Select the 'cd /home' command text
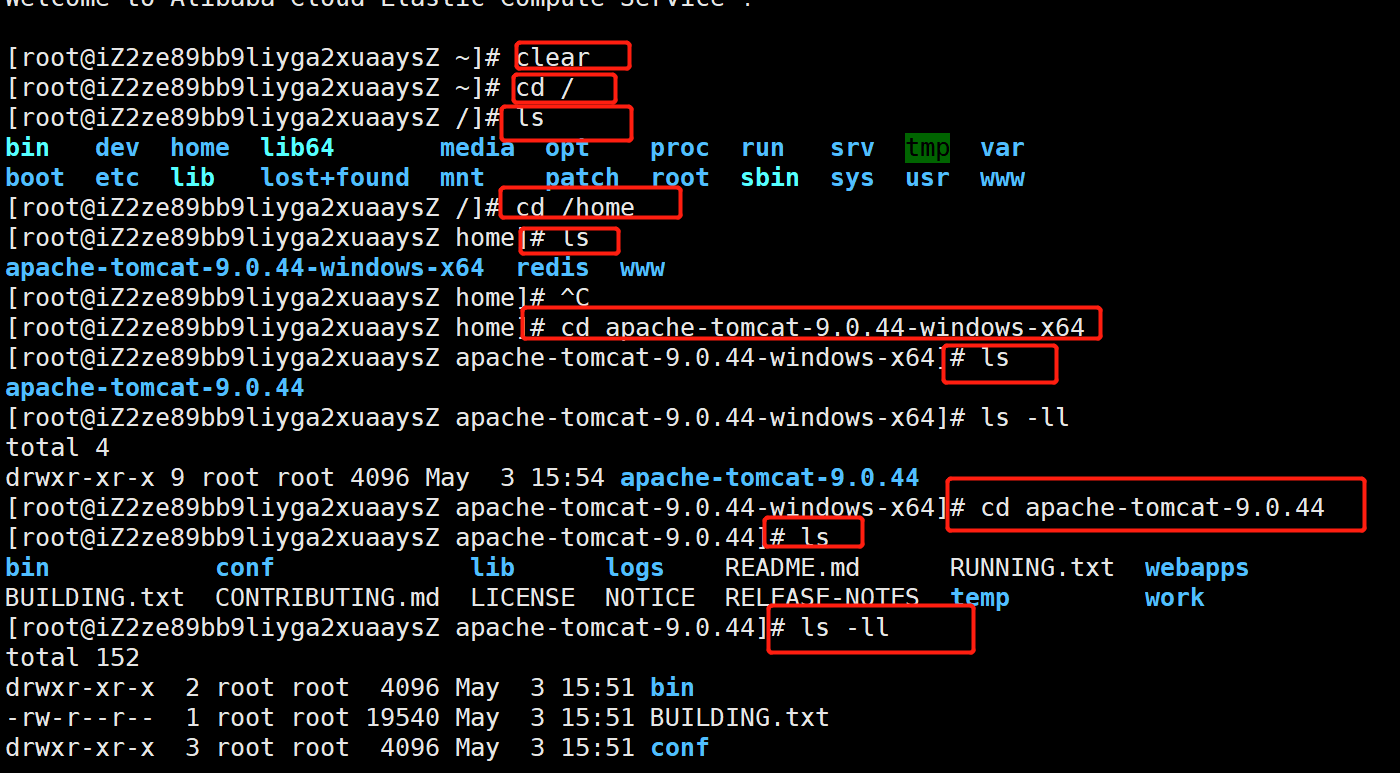 [575, 208]
